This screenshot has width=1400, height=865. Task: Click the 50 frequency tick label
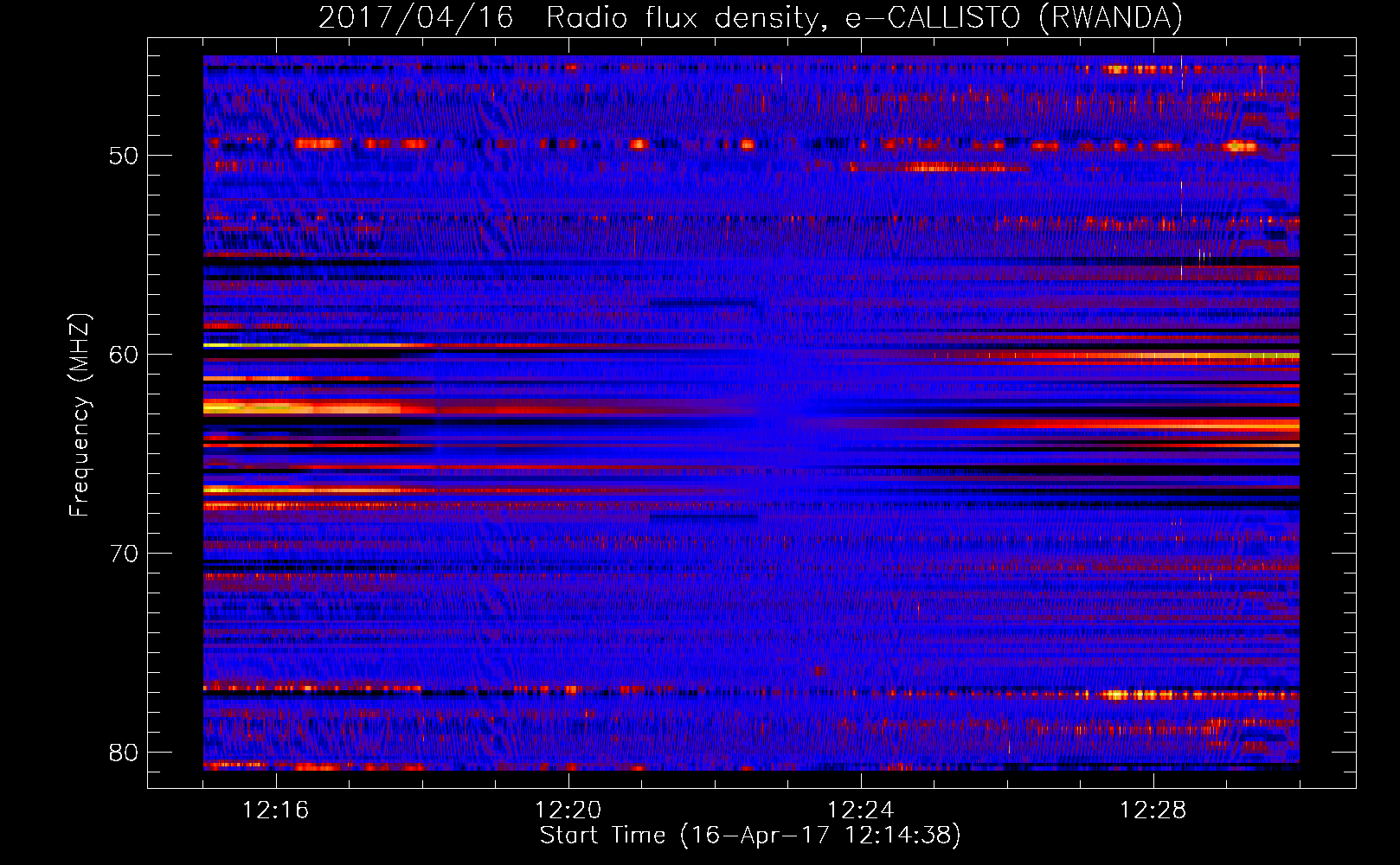(x=124, y=156)
